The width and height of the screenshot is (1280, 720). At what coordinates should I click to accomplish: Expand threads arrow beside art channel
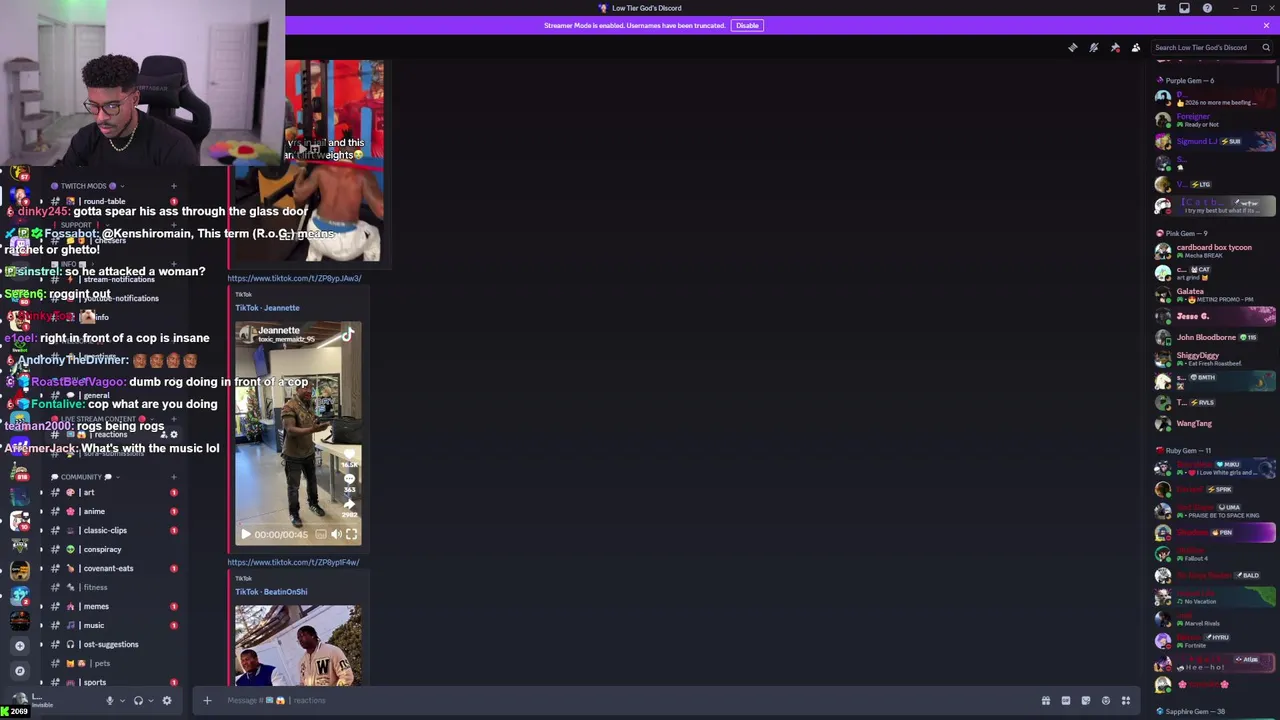click(42, 492)
